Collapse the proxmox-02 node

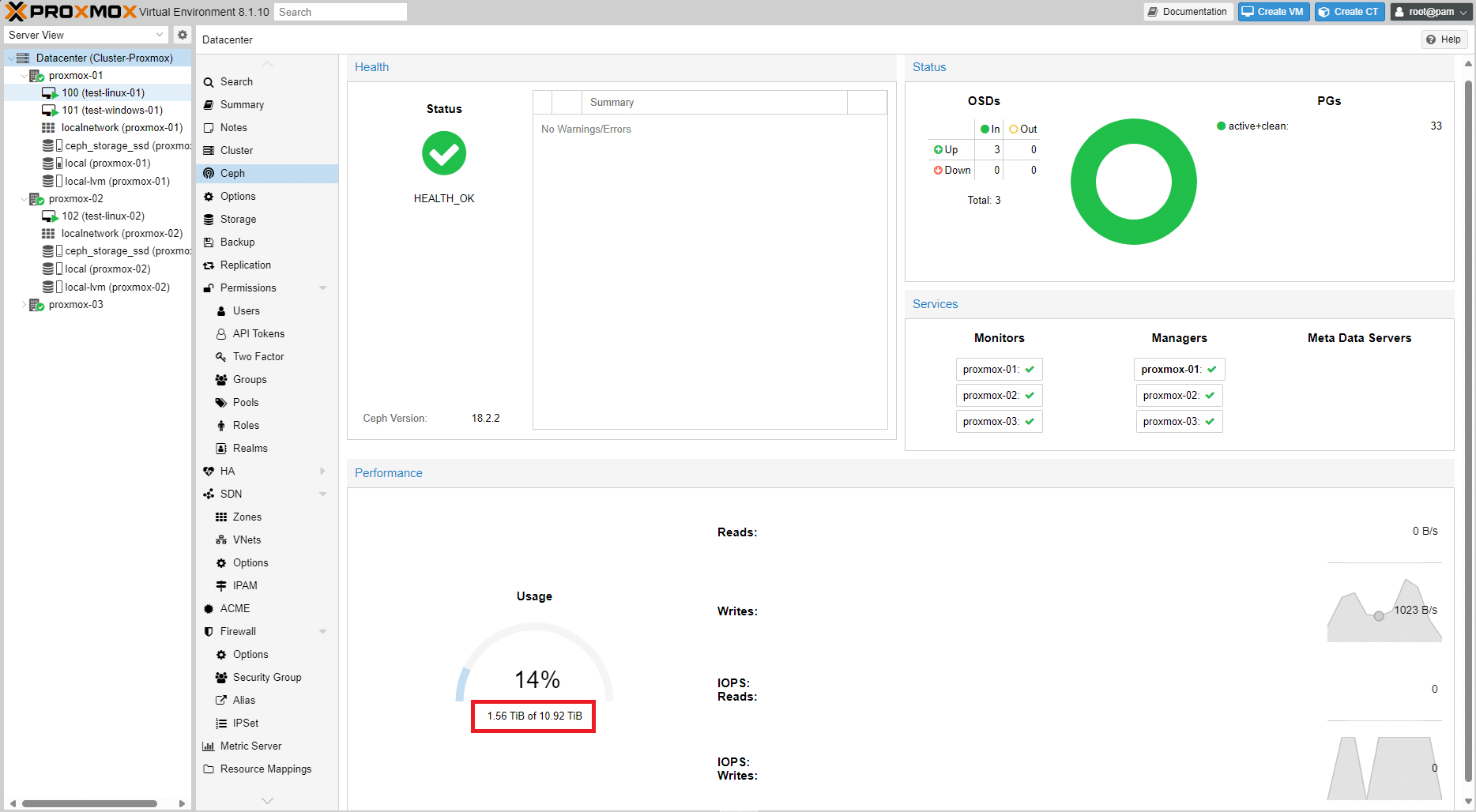click(24, 199)
